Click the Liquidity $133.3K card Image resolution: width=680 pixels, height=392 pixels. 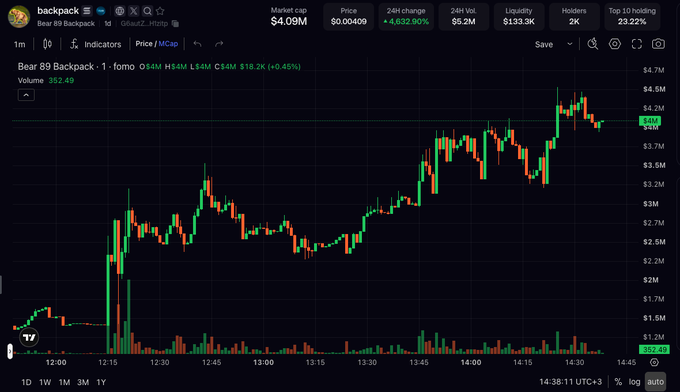[519, 16]
